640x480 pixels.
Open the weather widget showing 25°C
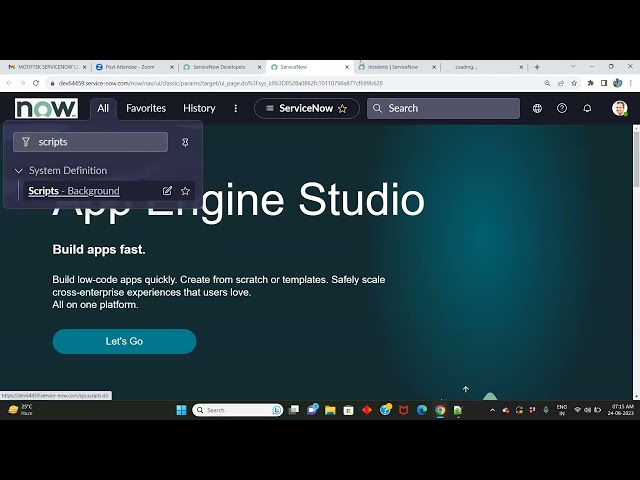20,410
